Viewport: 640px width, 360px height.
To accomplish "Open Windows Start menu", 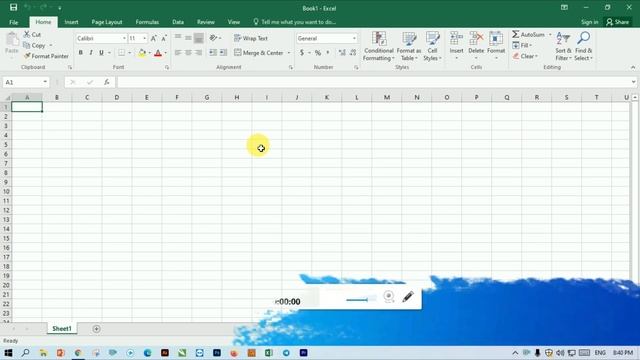I will coord(8,353).
